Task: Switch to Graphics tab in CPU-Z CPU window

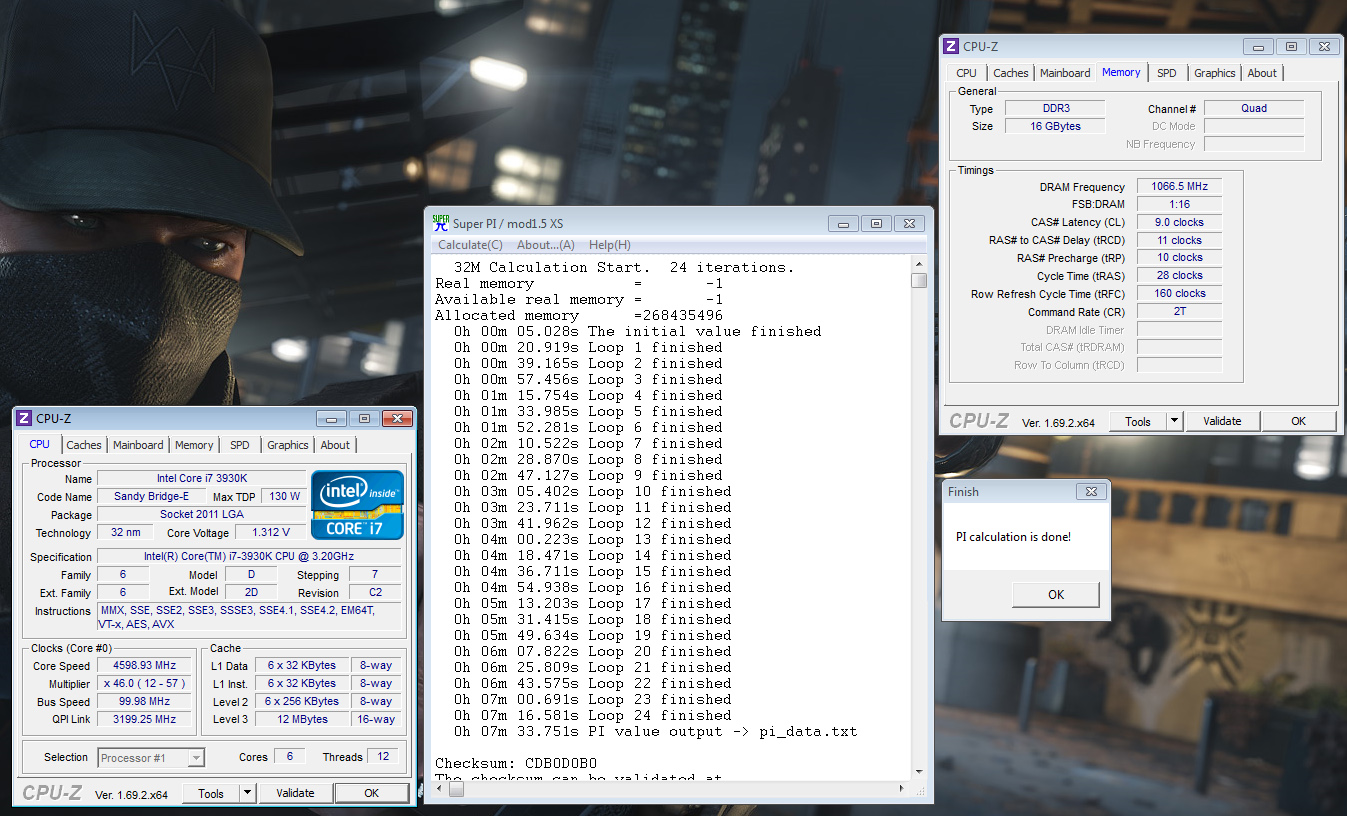Action: click(288, 445)
